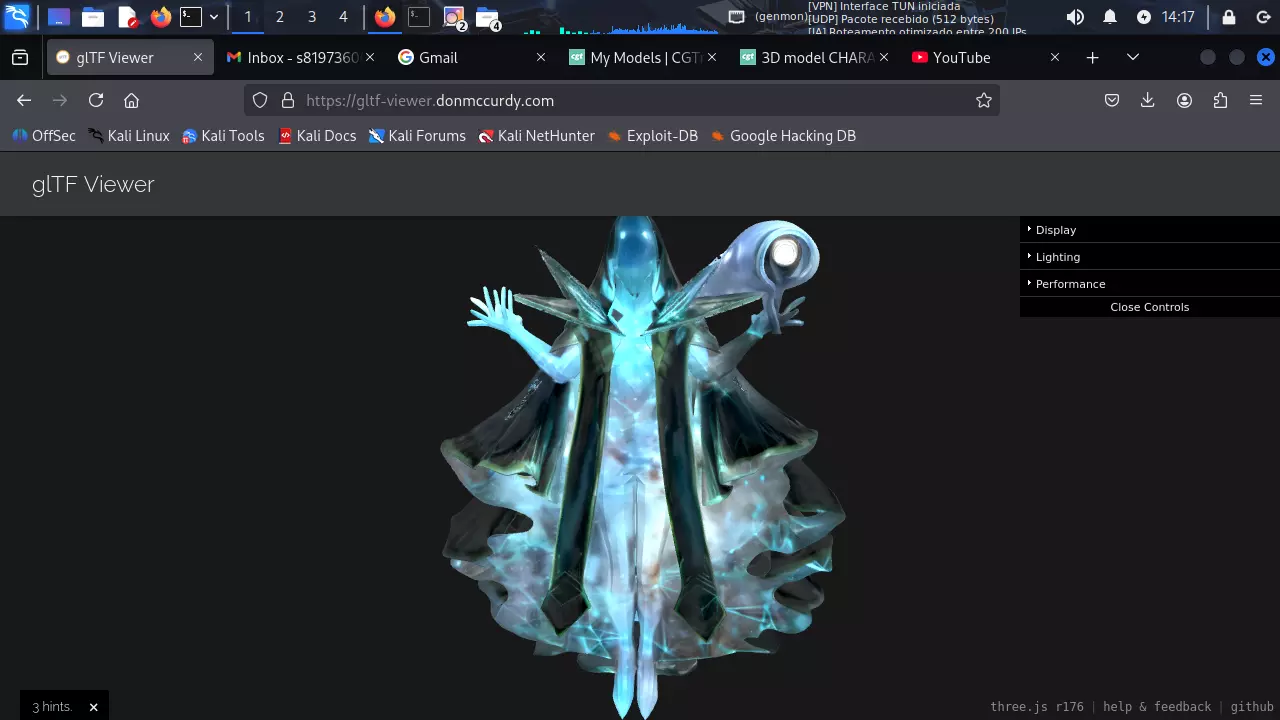Open the Kali NetHunter bookmark
1280x720 pixels.
[537, 136]
